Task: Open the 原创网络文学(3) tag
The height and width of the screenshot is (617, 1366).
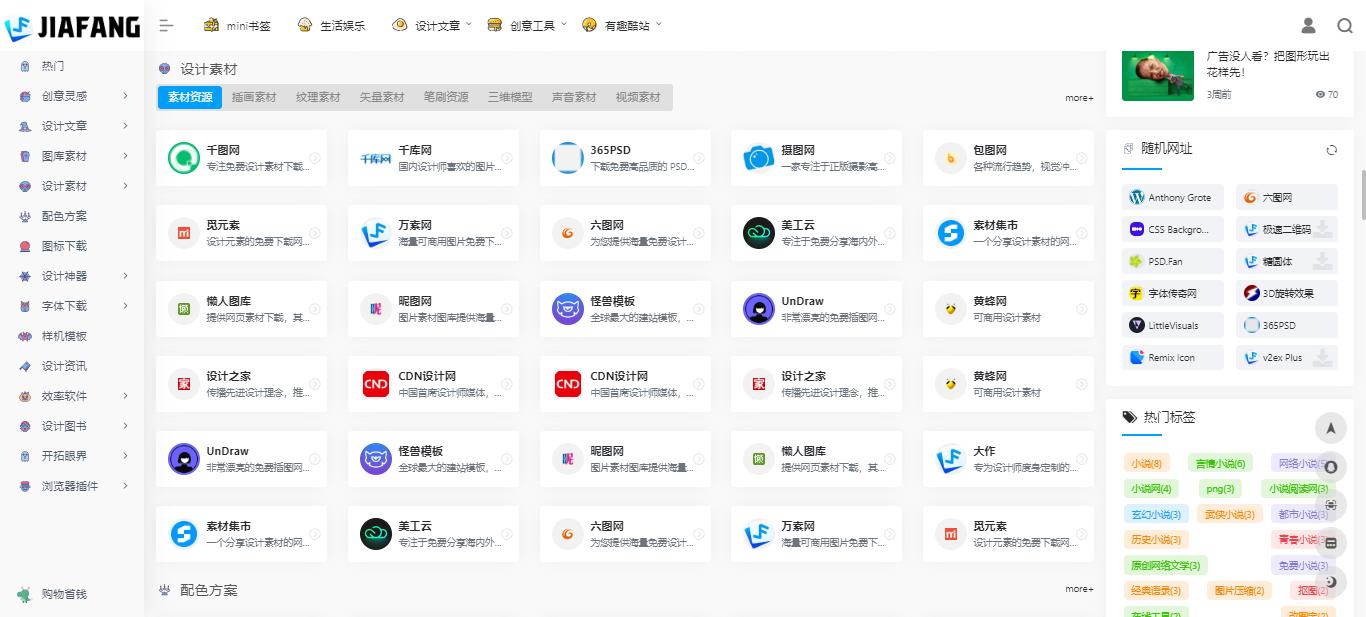Action: [1166, 565]
